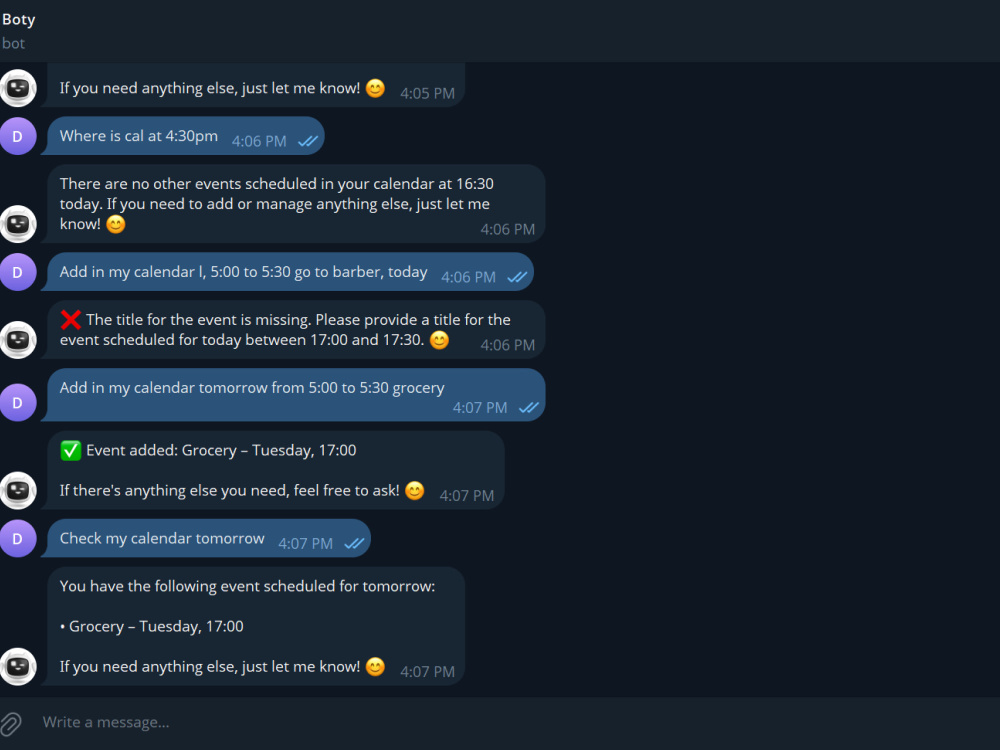This screenshot has width=1000, height=750.
Task: Click the bot avatar beside the 4:05 PM message
Action: [18, 88]
